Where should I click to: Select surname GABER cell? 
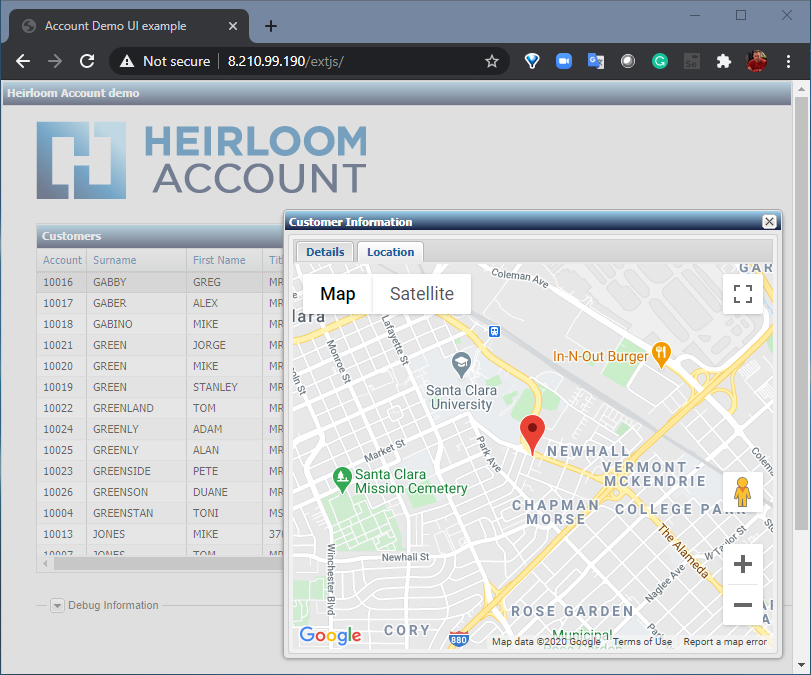pyautogui.click(x=137, y=303)
